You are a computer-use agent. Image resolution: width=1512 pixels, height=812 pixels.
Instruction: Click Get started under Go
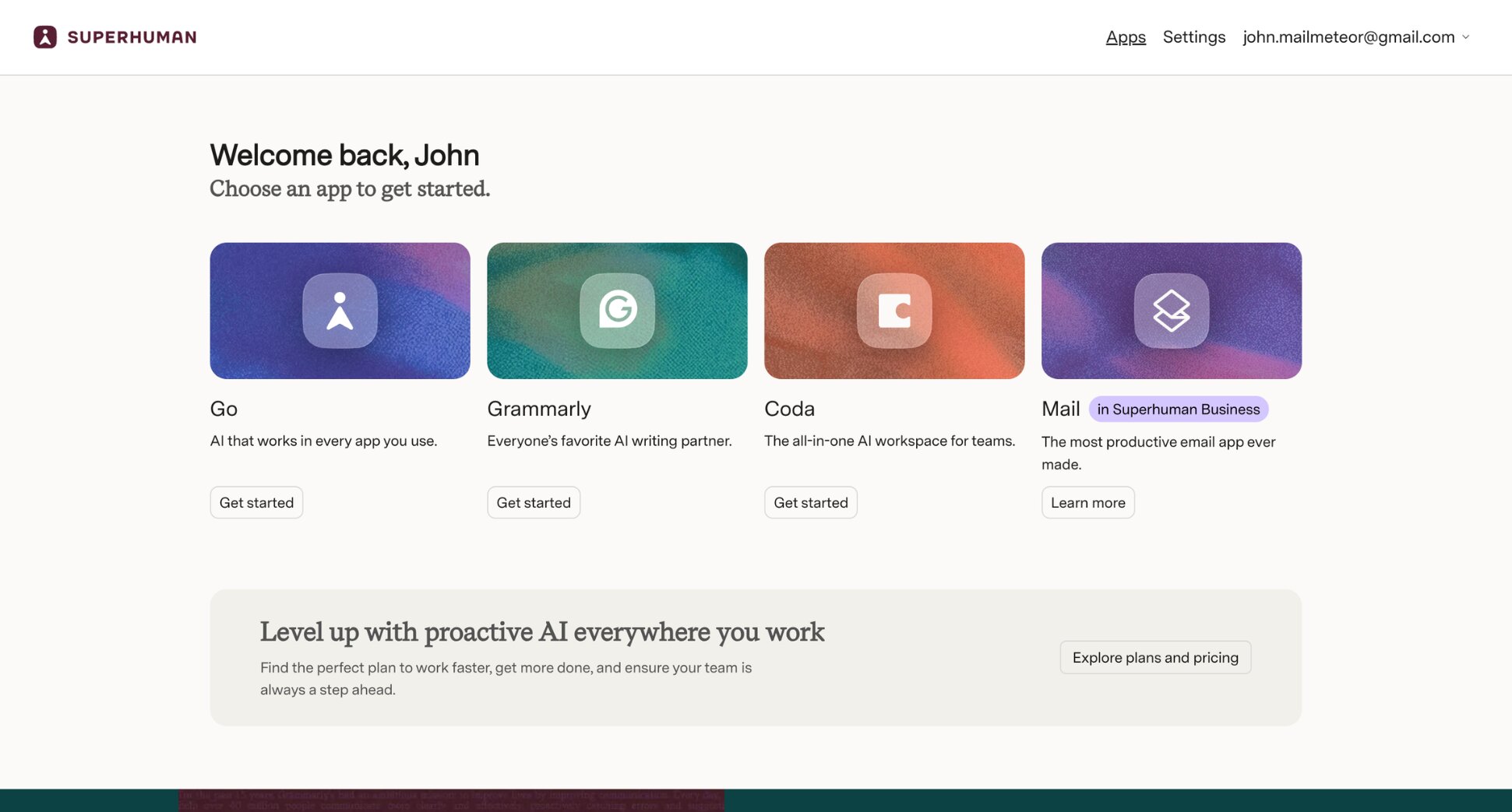click(x=256, y=502)
